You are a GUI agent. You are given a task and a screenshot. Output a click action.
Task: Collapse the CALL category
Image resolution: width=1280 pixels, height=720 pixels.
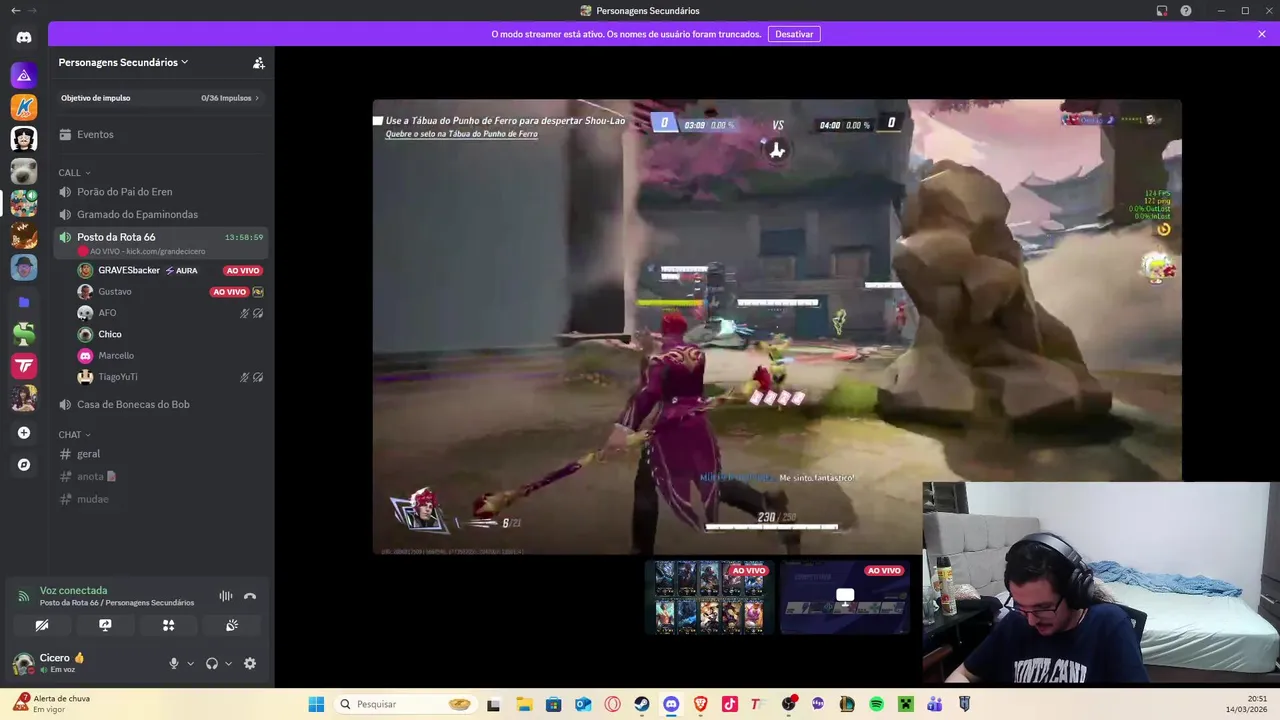pyautogui.click(x=74, y=173)
